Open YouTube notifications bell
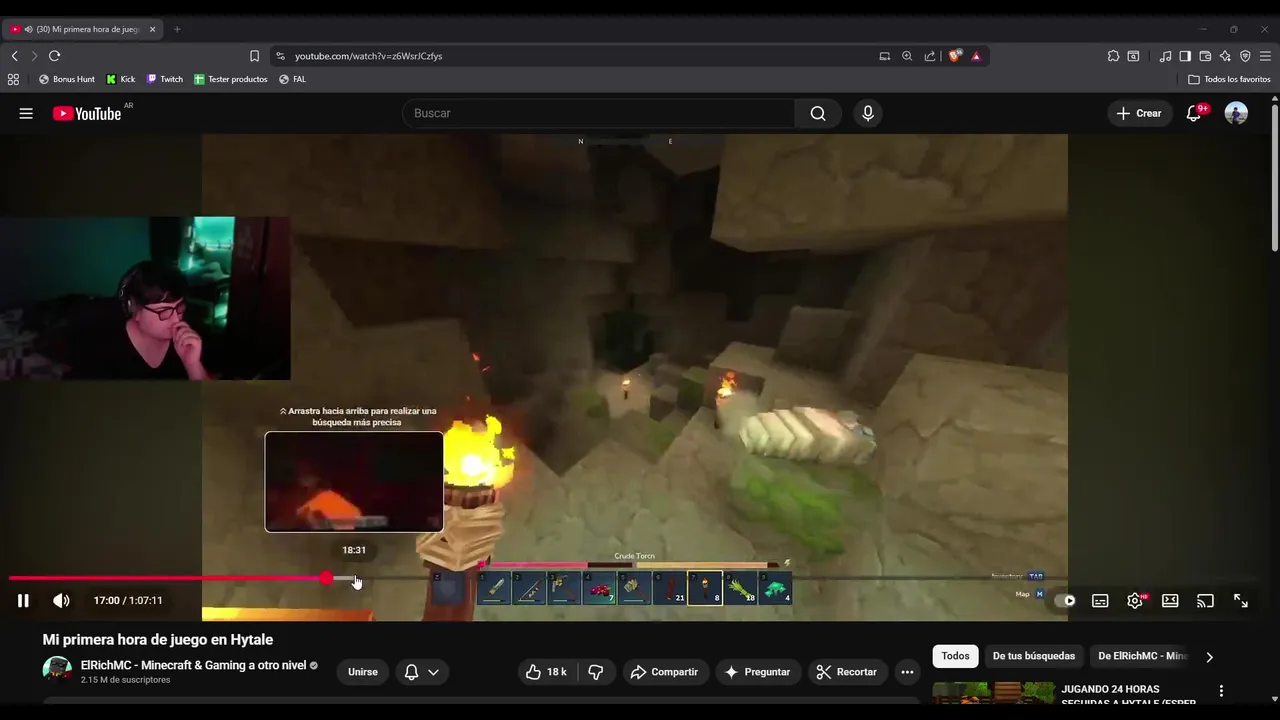 pyautogui.click(x=1194, y=113)
